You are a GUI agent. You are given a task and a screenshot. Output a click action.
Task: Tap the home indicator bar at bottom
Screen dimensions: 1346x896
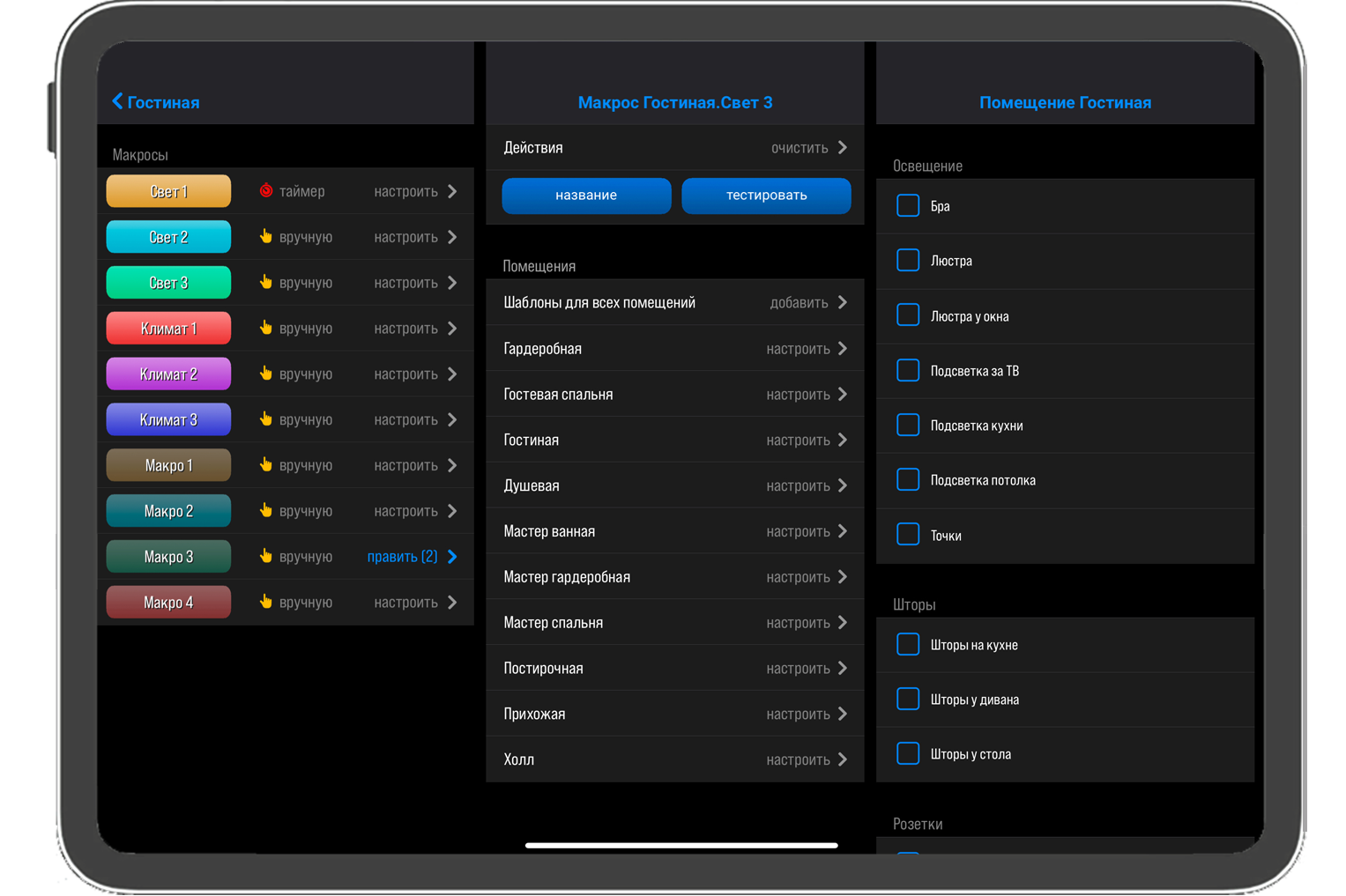(x=680, y=846)
